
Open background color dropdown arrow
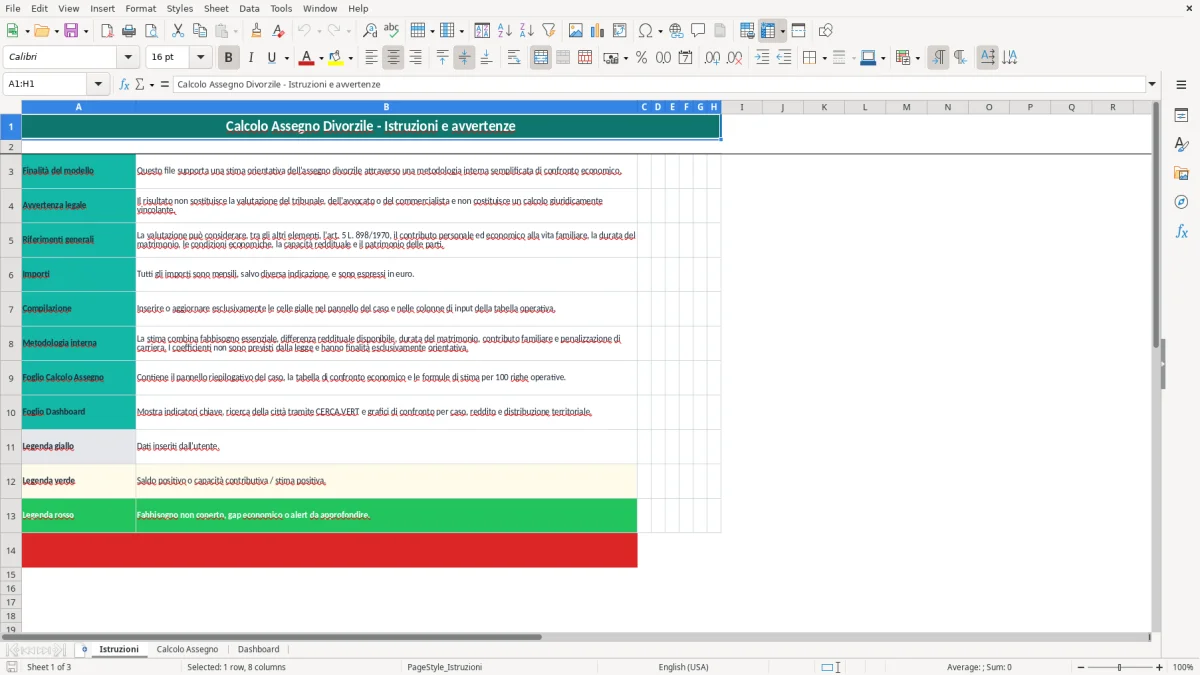[350, 58]
